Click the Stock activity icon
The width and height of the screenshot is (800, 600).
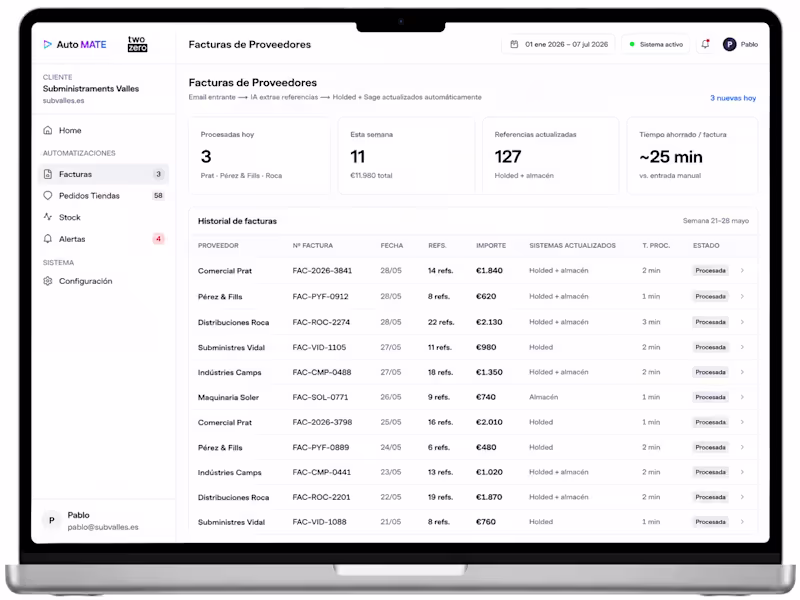(47, 217)
